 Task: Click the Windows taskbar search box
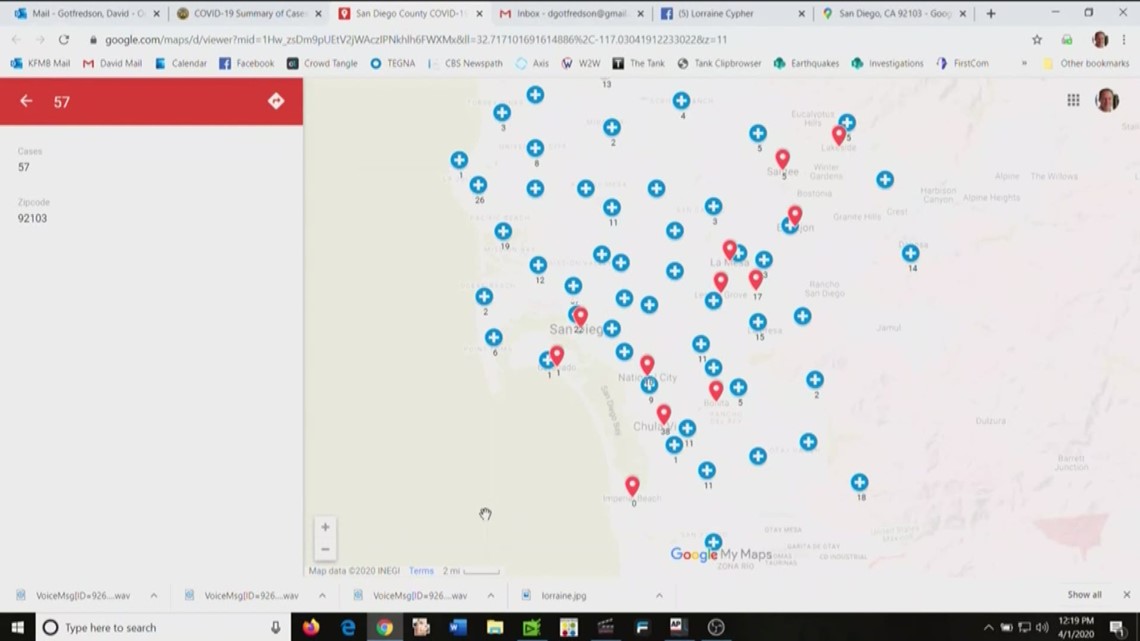coord(160,628)
